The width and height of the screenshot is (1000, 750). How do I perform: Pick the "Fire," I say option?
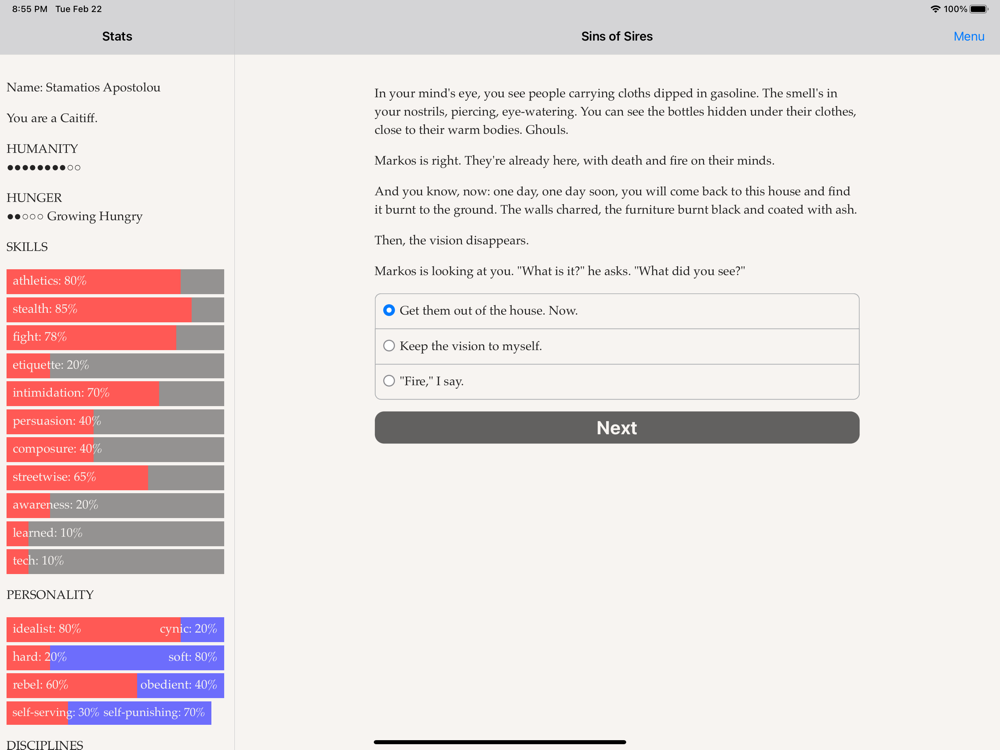tap(617, 381)
